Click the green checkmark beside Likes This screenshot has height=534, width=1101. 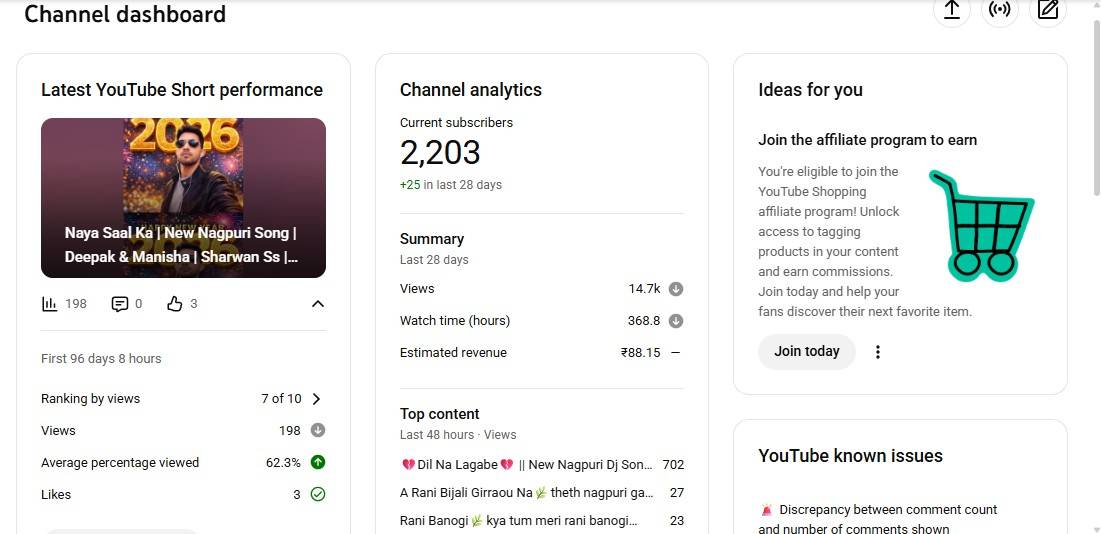(318, 494)
